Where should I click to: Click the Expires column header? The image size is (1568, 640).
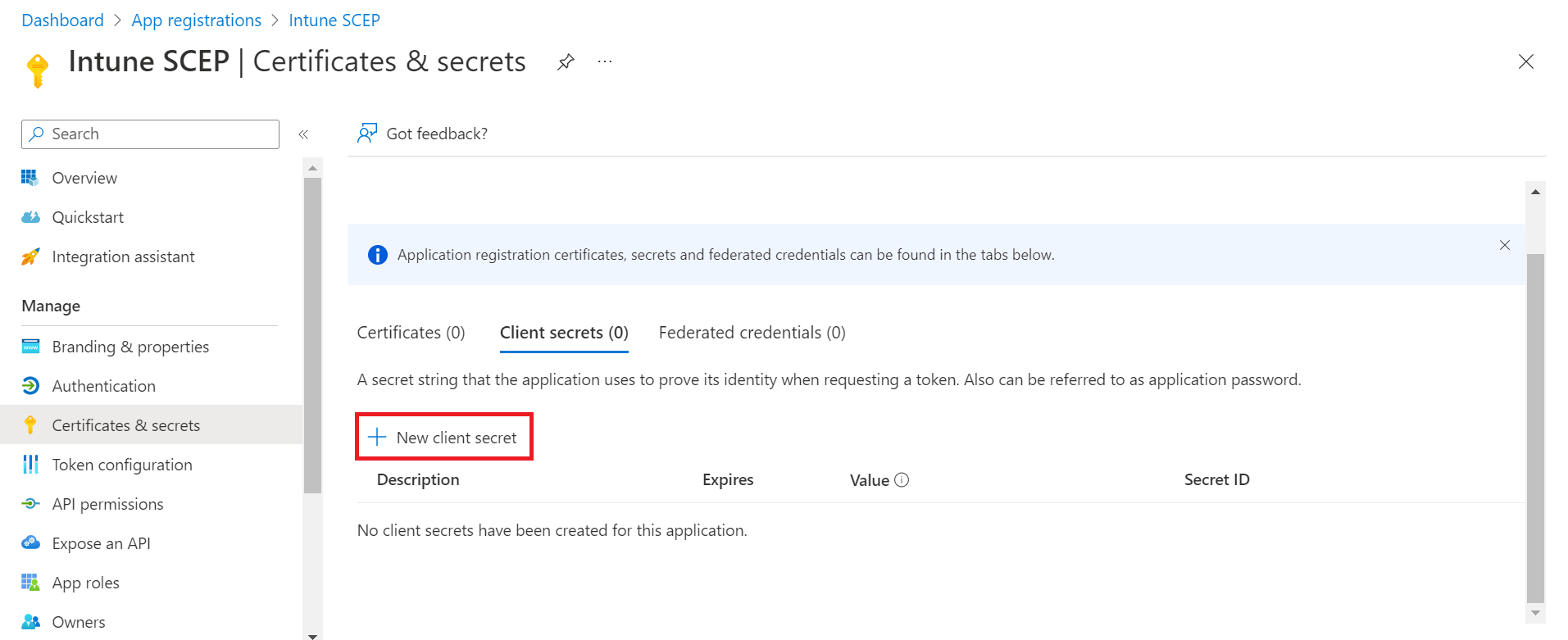click(x=728, y=479)
